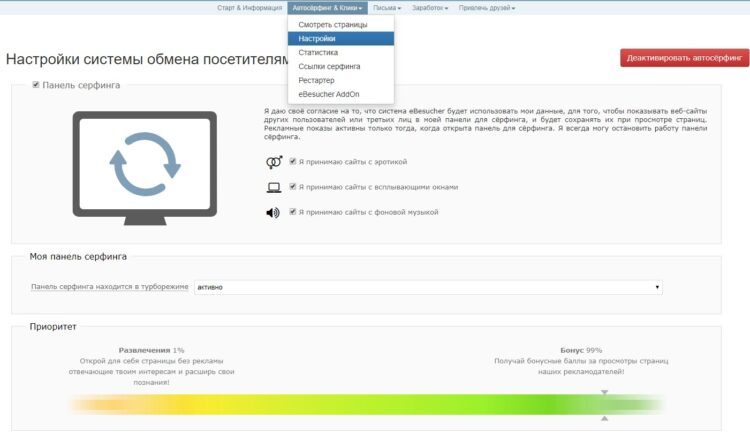This screenshot has width=750, height=434.
Task: Choose 'Статистика' menu item
Action: tap(318, 52)
